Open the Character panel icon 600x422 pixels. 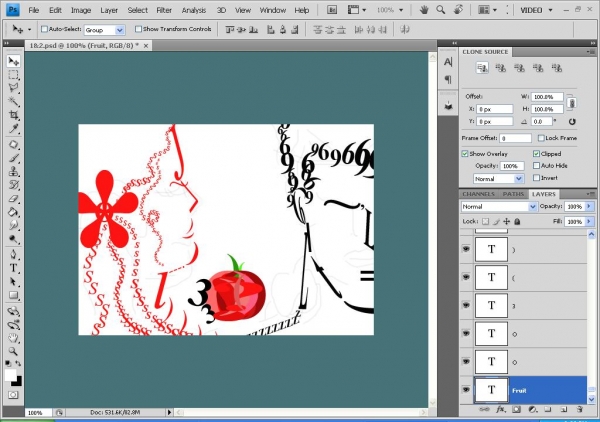[x=448, y=62]
